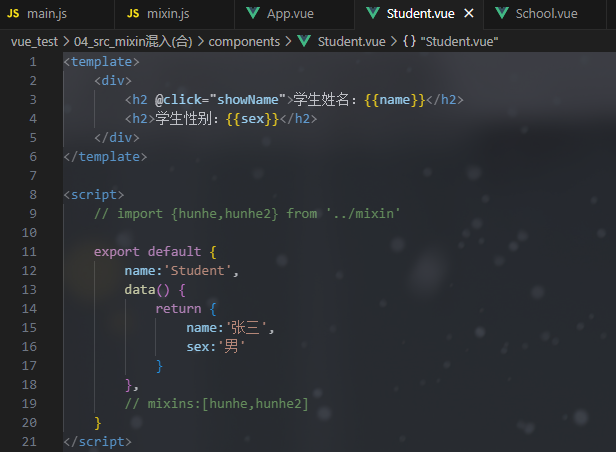The height and width of the screenshot is (452, 616).
Task: Click the Vue icon on App.vue tab
Action: coord(253,13)
